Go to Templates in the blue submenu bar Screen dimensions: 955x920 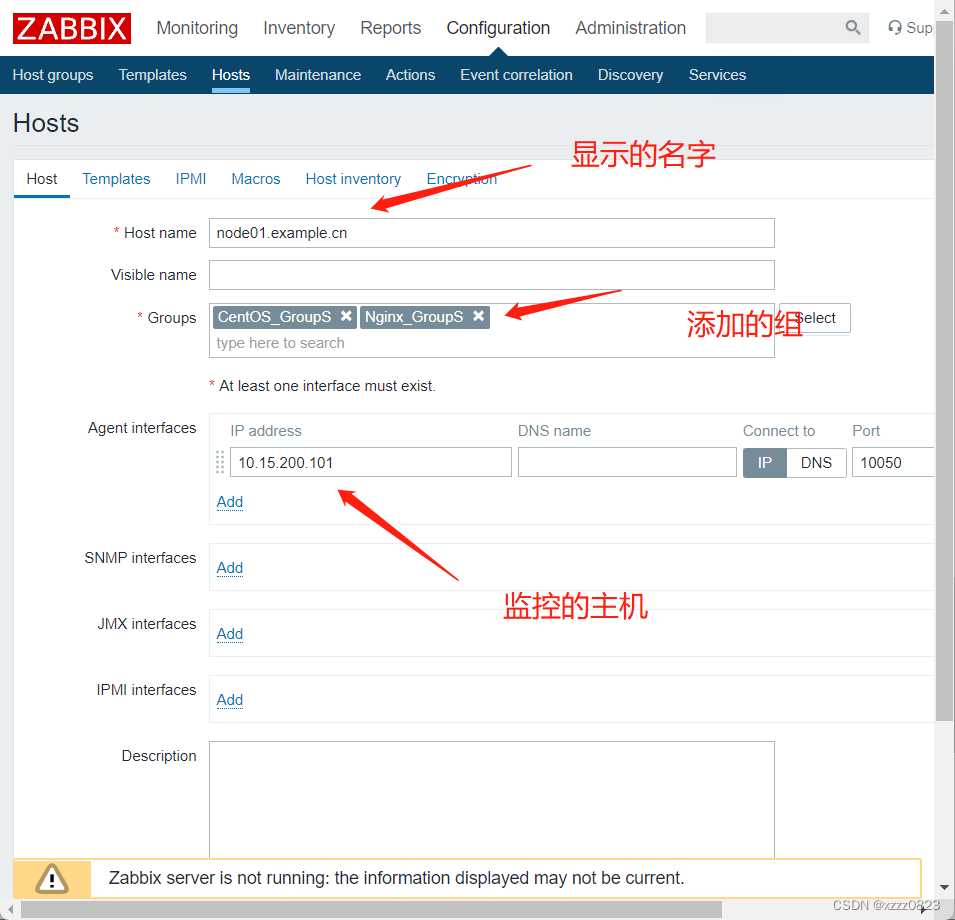(152, 75)
